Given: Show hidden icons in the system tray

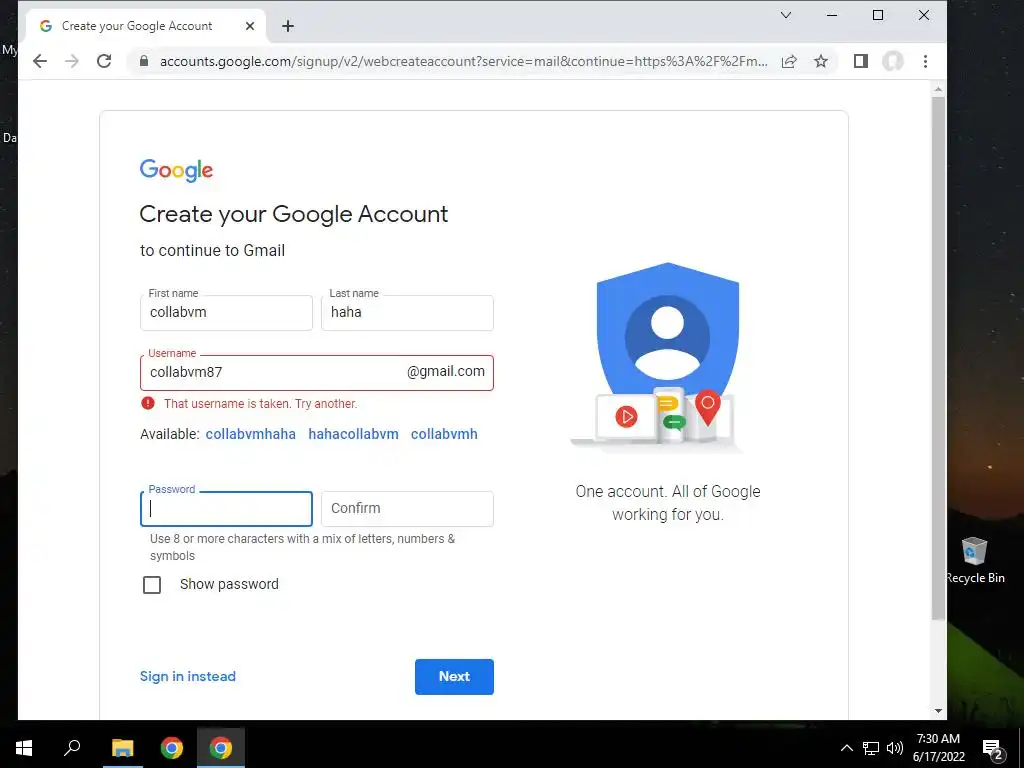Looking at the screenshot, I should [846, 748].
